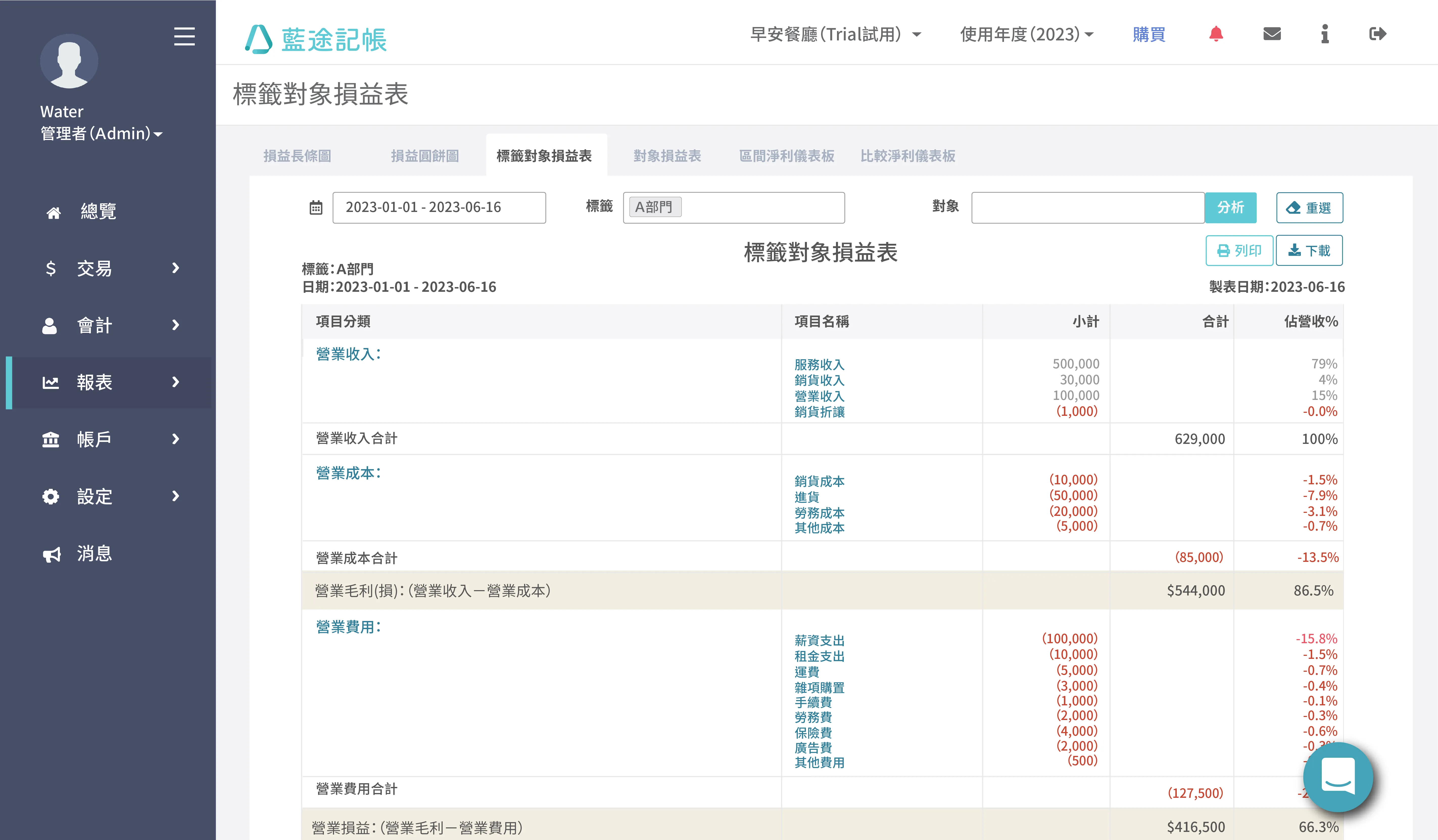Click the 運費 account link

[x=807, y=672]
